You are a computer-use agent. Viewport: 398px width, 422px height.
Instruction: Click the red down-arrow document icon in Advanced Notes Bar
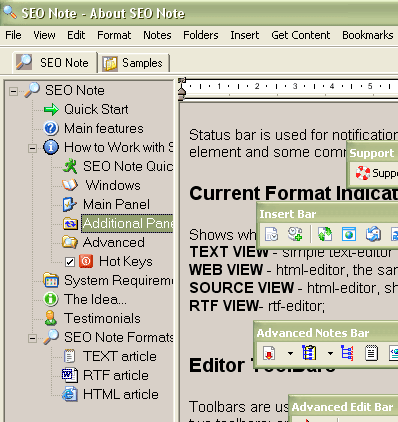click(269, 353)
